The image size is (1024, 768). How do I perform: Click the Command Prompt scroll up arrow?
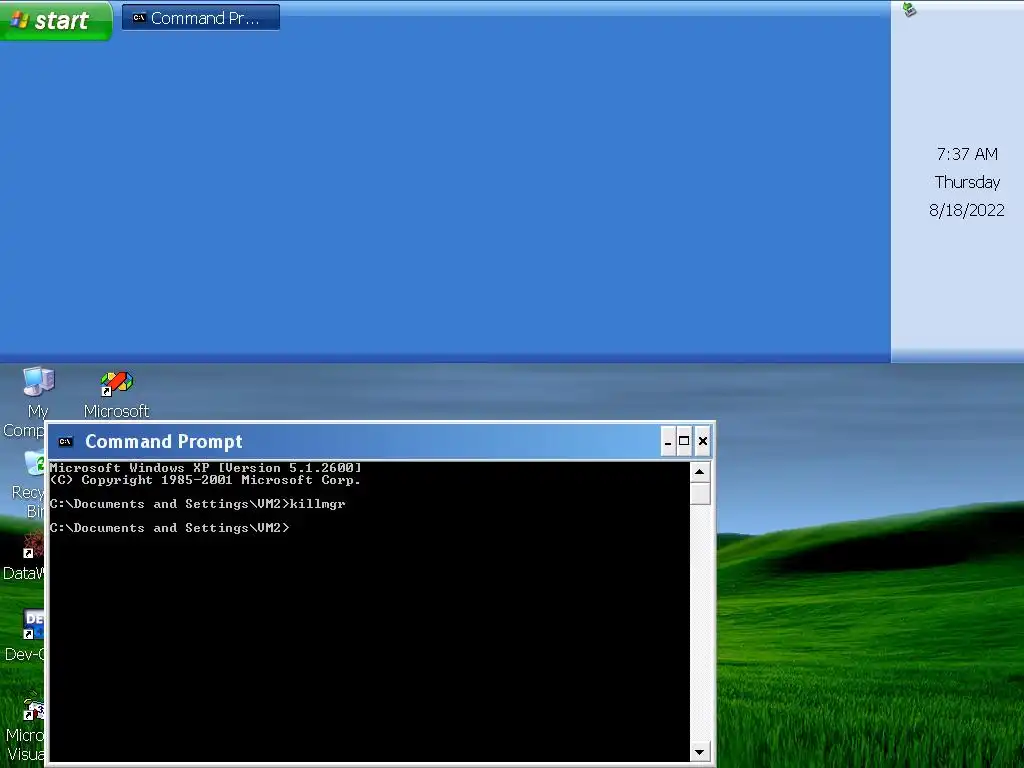(699, 472)
